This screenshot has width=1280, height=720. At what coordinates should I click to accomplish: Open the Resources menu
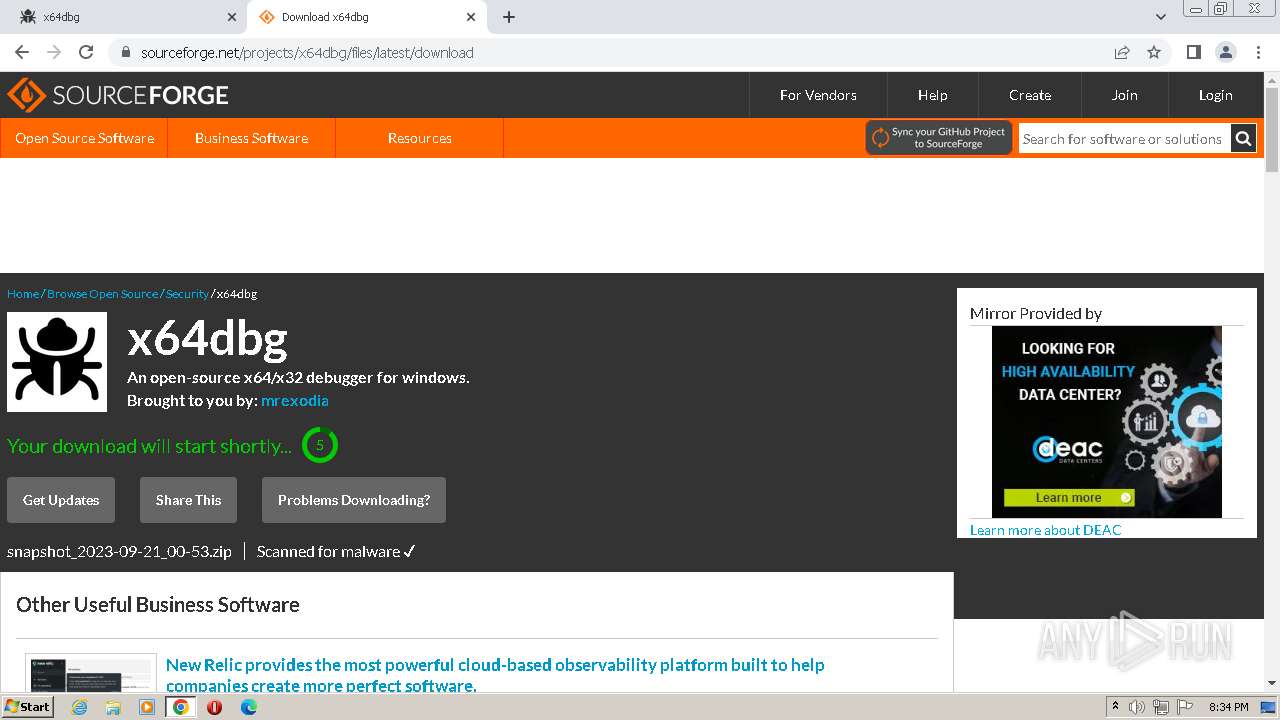coord(419,138)
